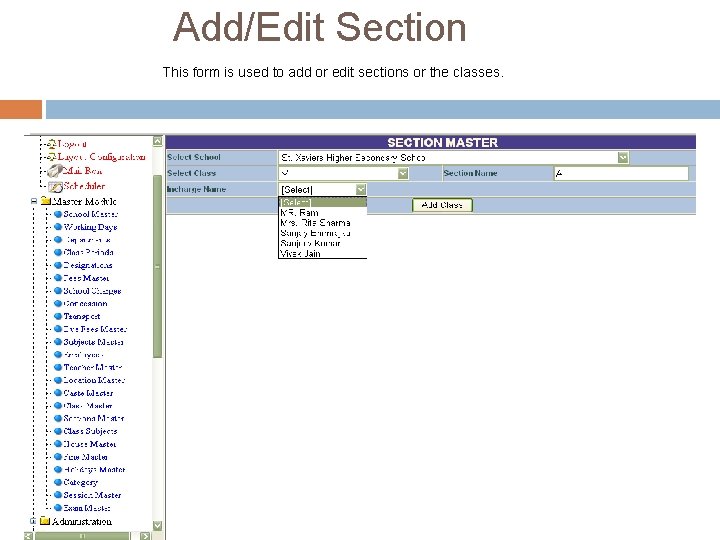Screen dimensions: 720x540
Task: Click the Administration folder label
Action: click(82, 521)
